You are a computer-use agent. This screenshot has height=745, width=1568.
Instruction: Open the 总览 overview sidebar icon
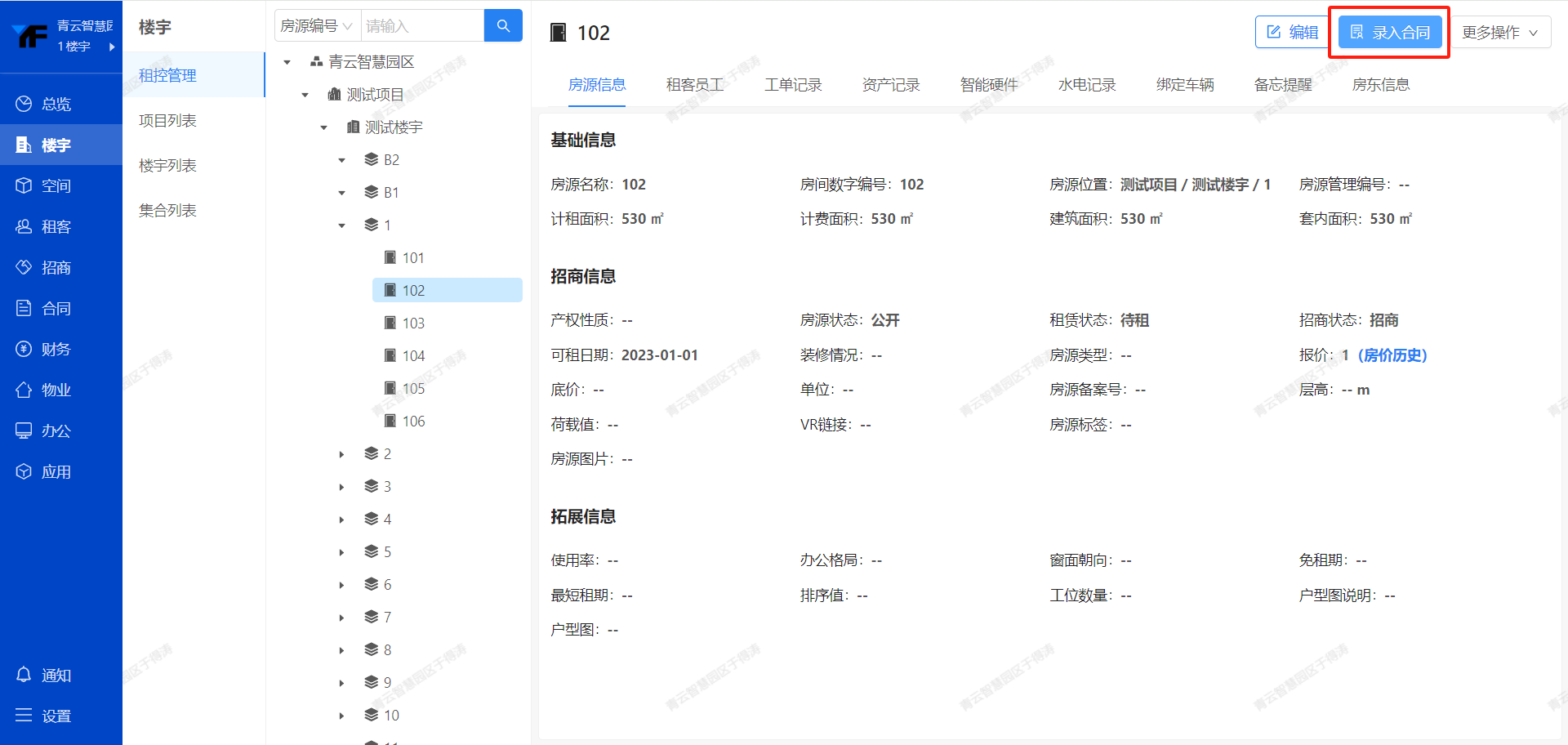point(24,104)
